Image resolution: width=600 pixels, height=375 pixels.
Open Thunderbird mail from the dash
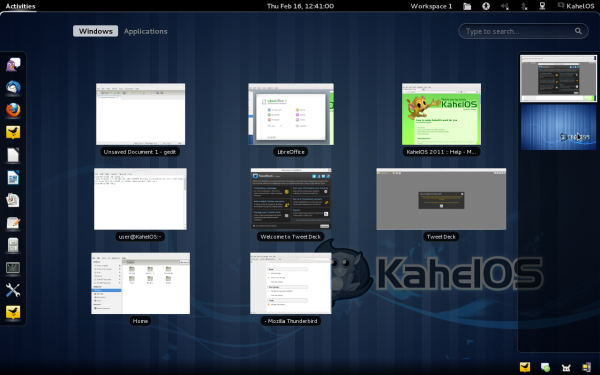pos(13,88)
